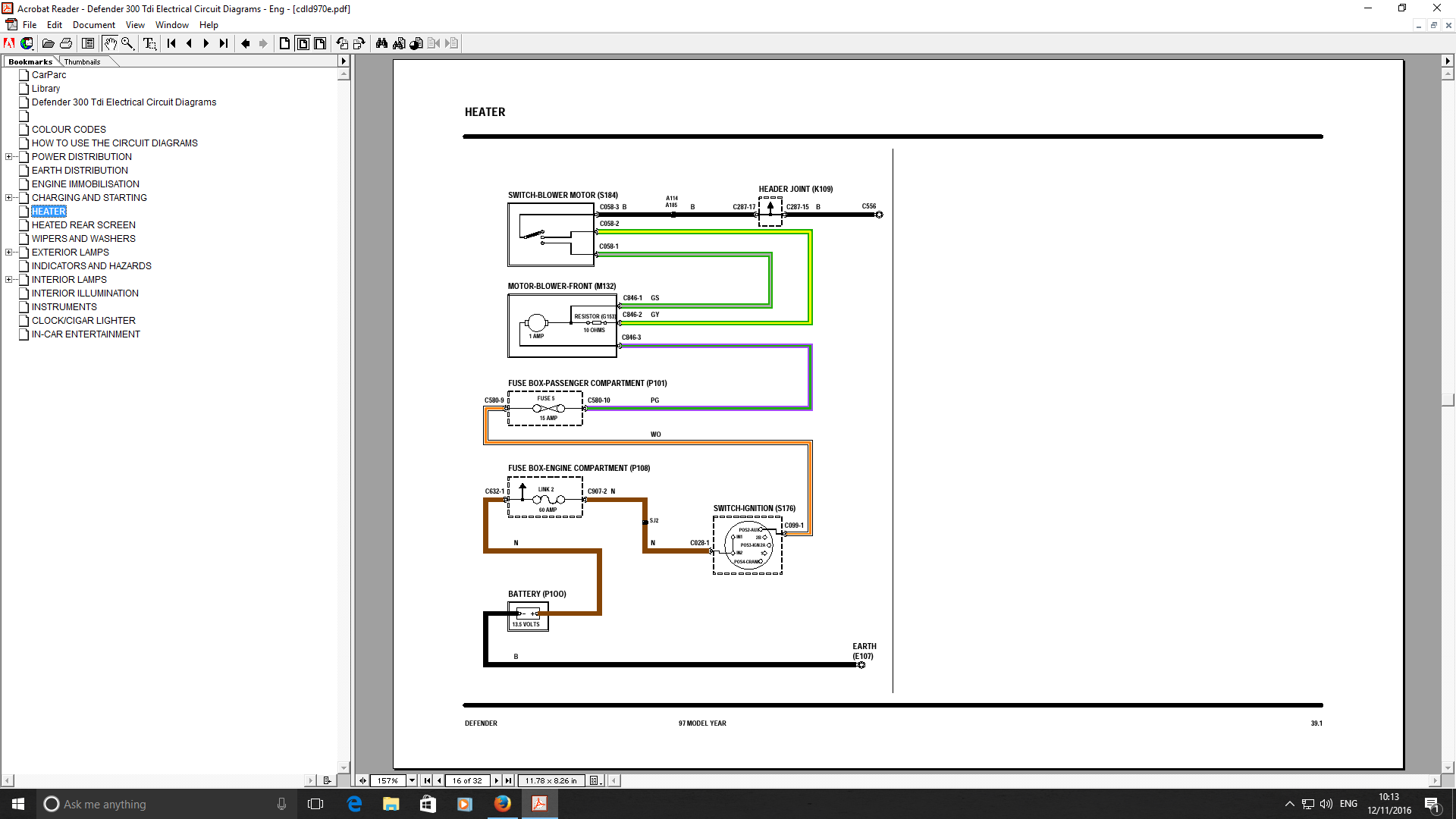Open CLOCK/CIGAR LIGHTER bookmark
Image resolution: width=1456 pixels, height=819 pixels.
pyautogui.click(x=83, y=321)
